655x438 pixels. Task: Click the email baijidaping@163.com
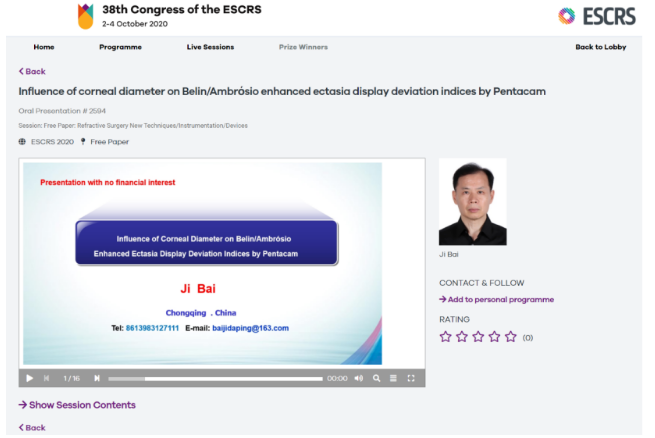coord(250,328)
